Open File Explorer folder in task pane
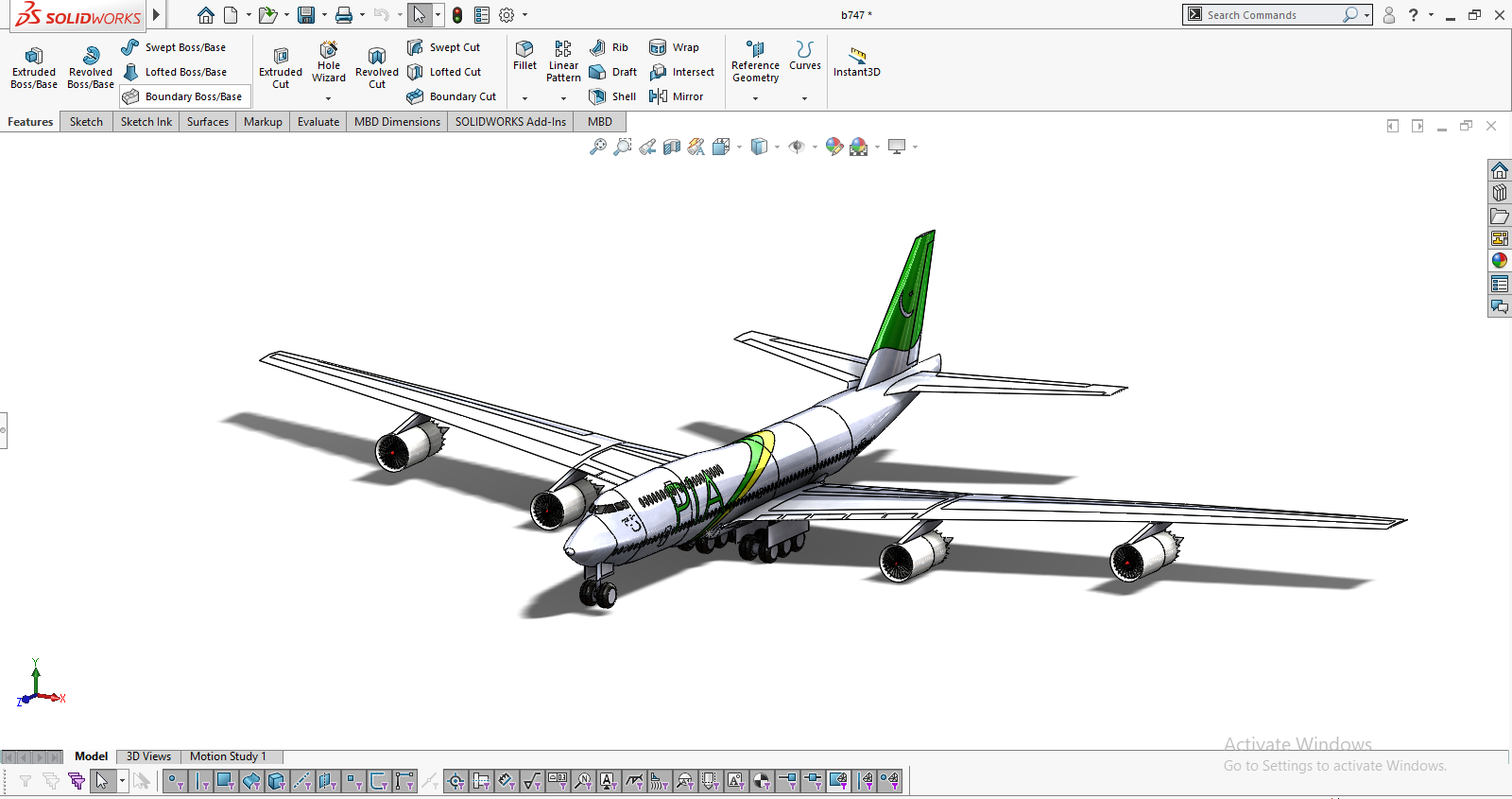 [x=1500, y=216]
